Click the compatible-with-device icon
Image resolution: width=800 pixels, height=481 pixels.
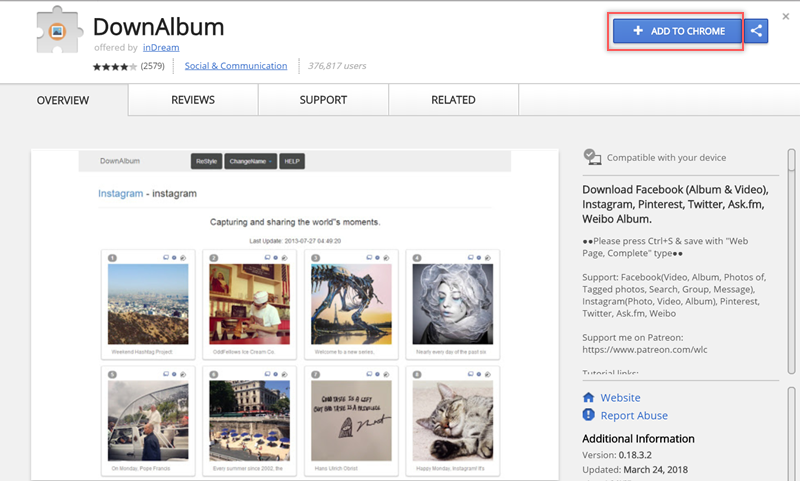[592, 158]
